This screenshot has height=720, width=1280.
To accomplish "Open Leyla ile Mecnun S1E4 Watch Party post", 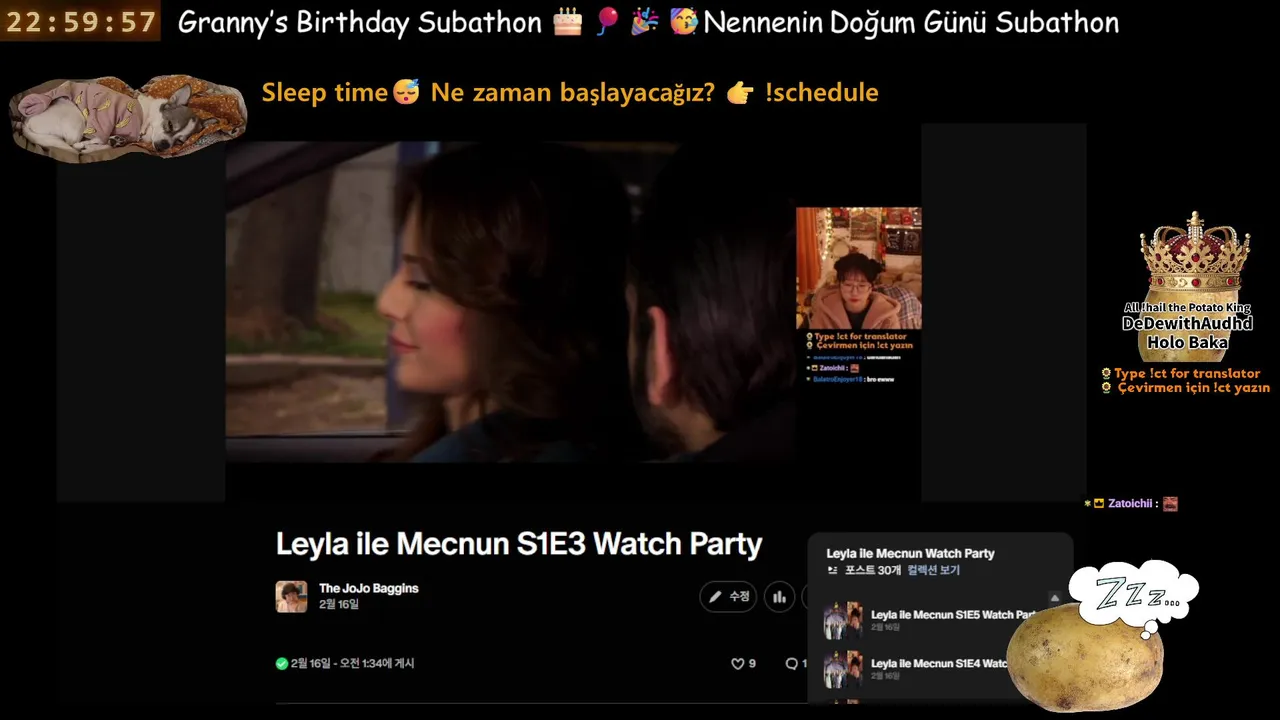I will click(x=939, y=663).
